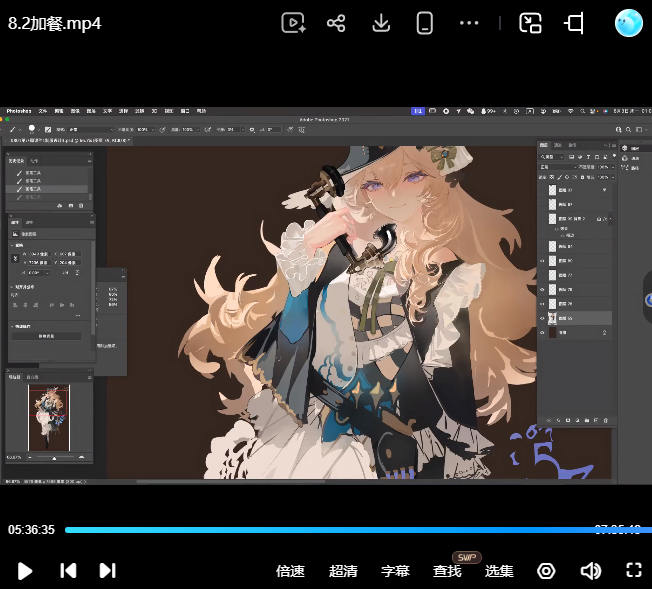Open the 超清 quality selector
The image size is (652, 589).
click(343, 571)
